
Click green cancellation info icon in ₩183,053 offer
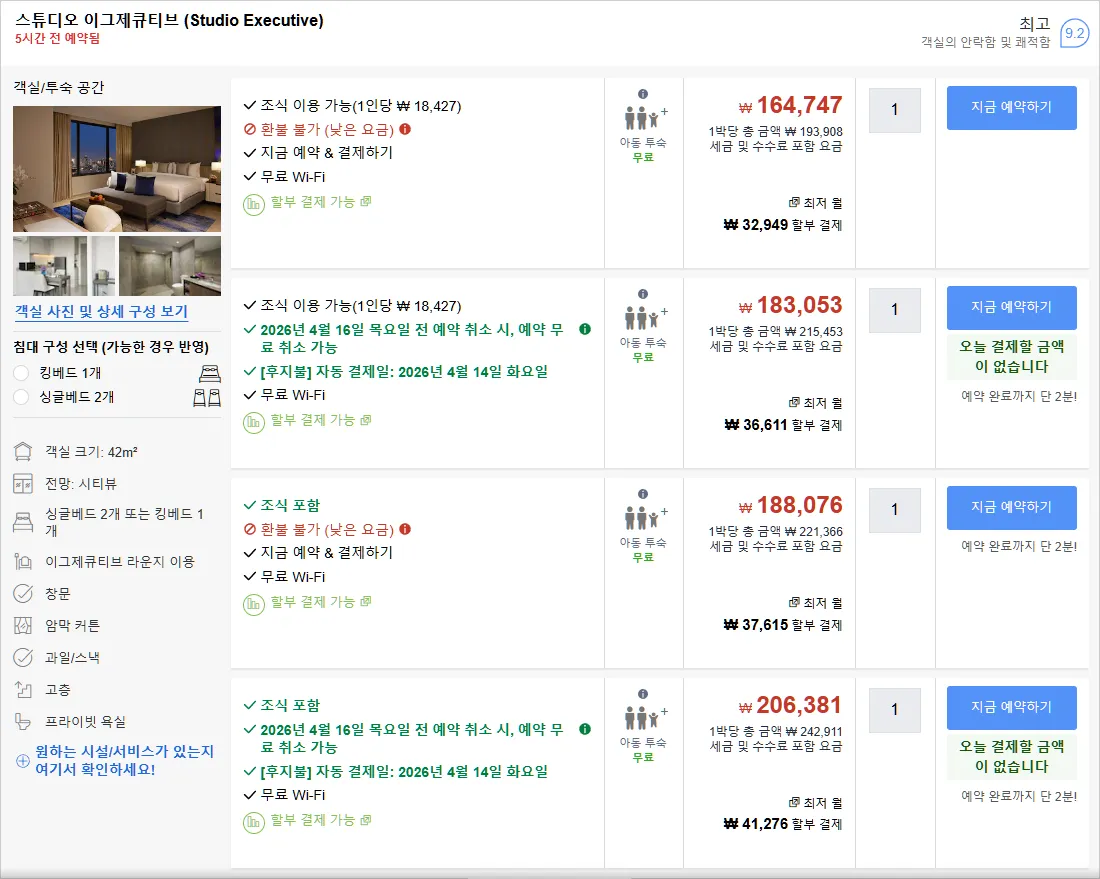pos(585,329)
